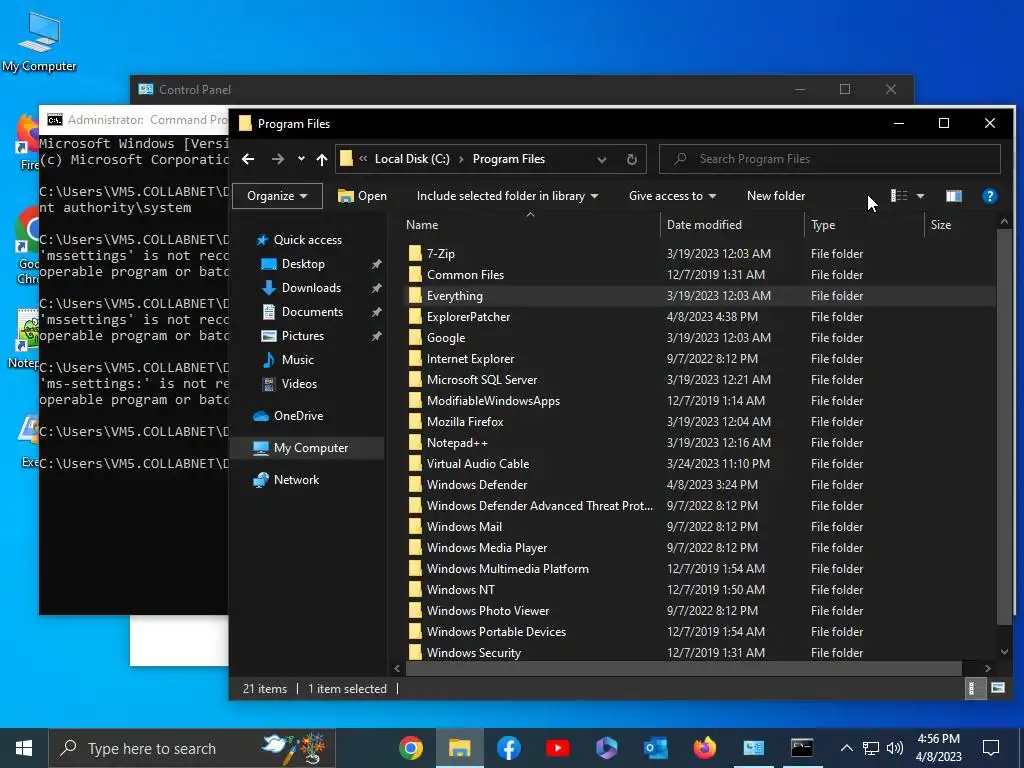Open Music in the navigation pane

point(298,360)
